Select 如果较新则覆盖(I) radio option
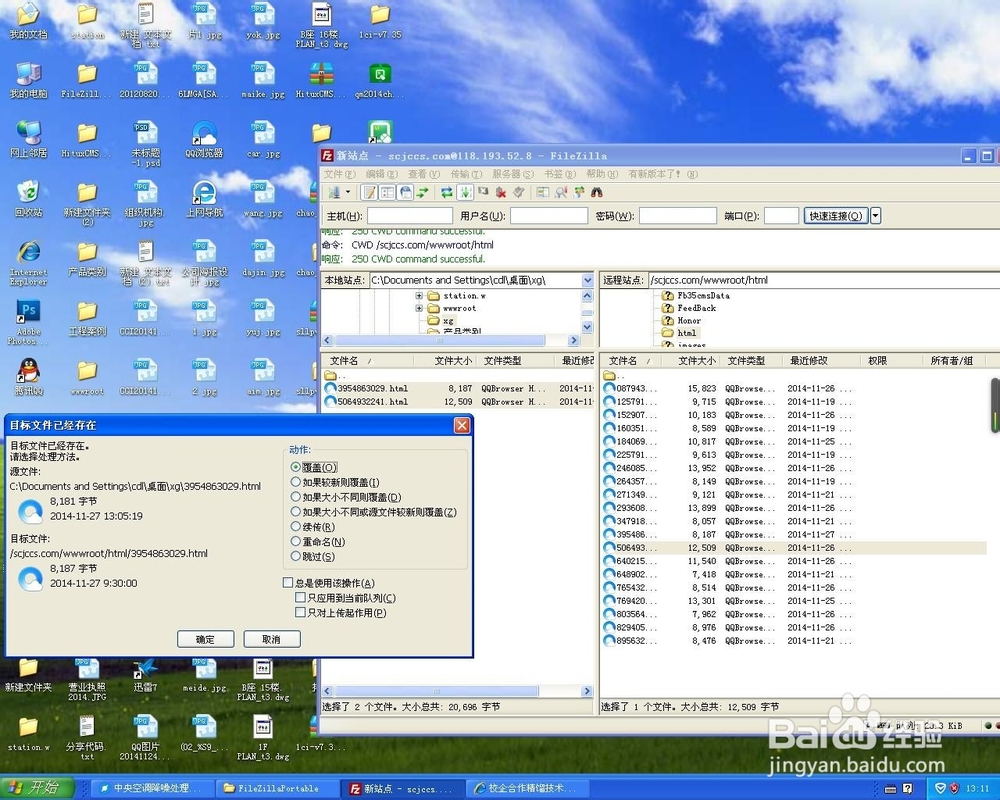1000x800 pixels. [x=295, y=482]
